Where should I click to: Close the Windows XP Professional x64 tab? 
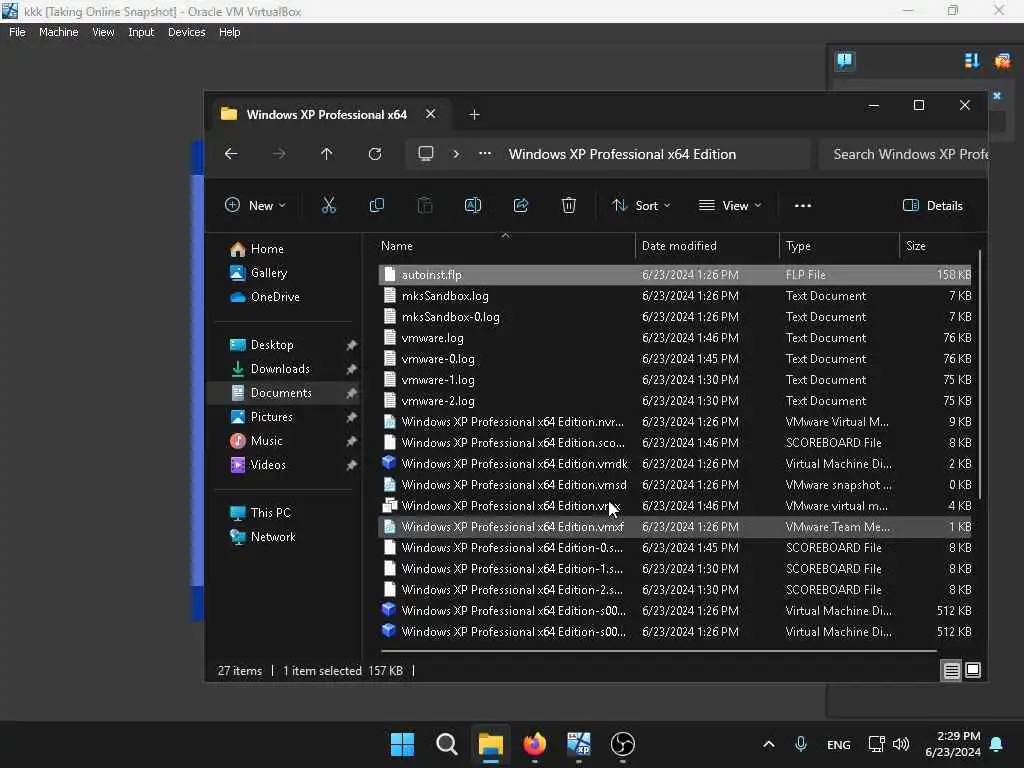[430, 114]
